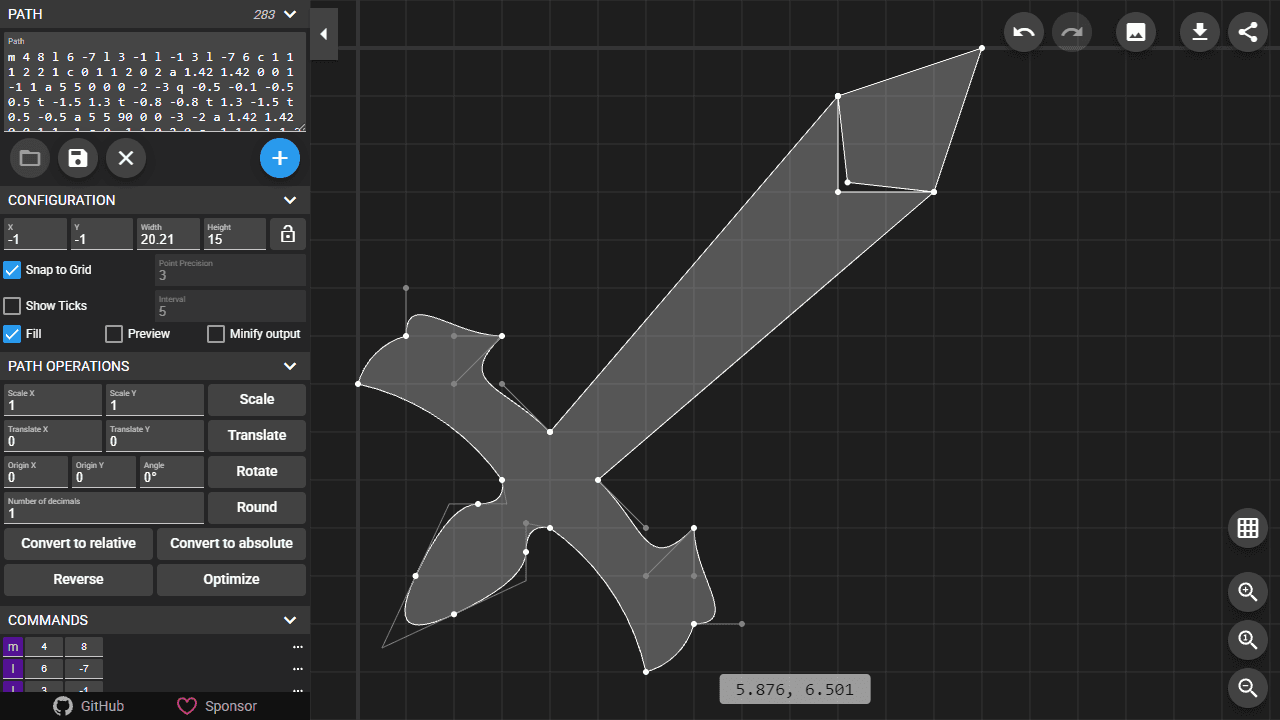Select the m command type cell
This screenshot has width=1280, height=720.
13,647
